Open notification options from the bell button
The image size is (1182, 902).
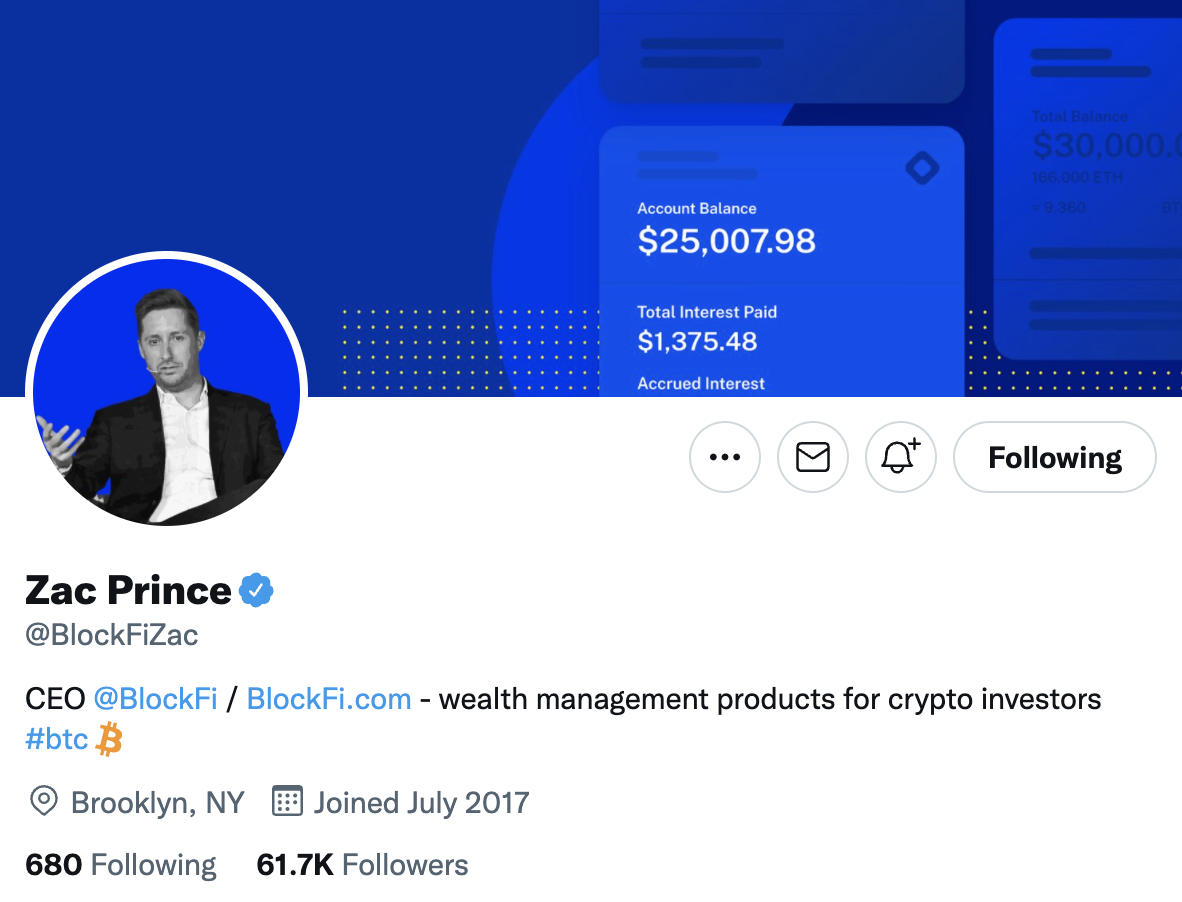(900, 457)
